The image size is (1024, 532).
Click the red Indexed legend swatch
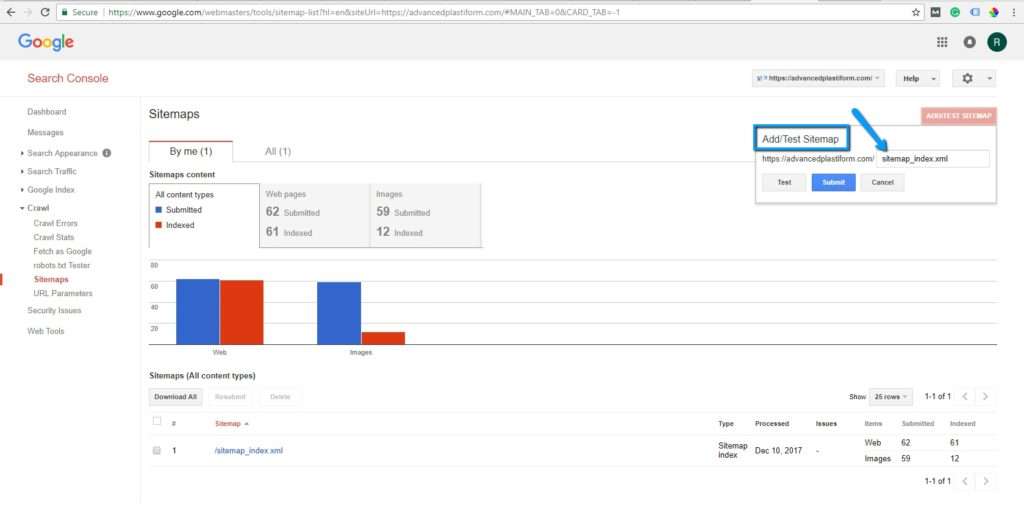pyautogui.click(x=159, y=225)
